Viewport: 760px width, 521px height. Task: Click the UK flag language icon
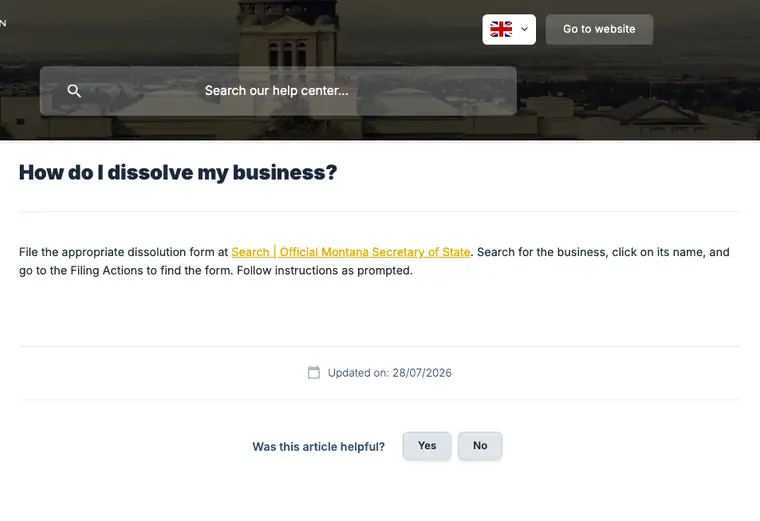coord(501,29)
